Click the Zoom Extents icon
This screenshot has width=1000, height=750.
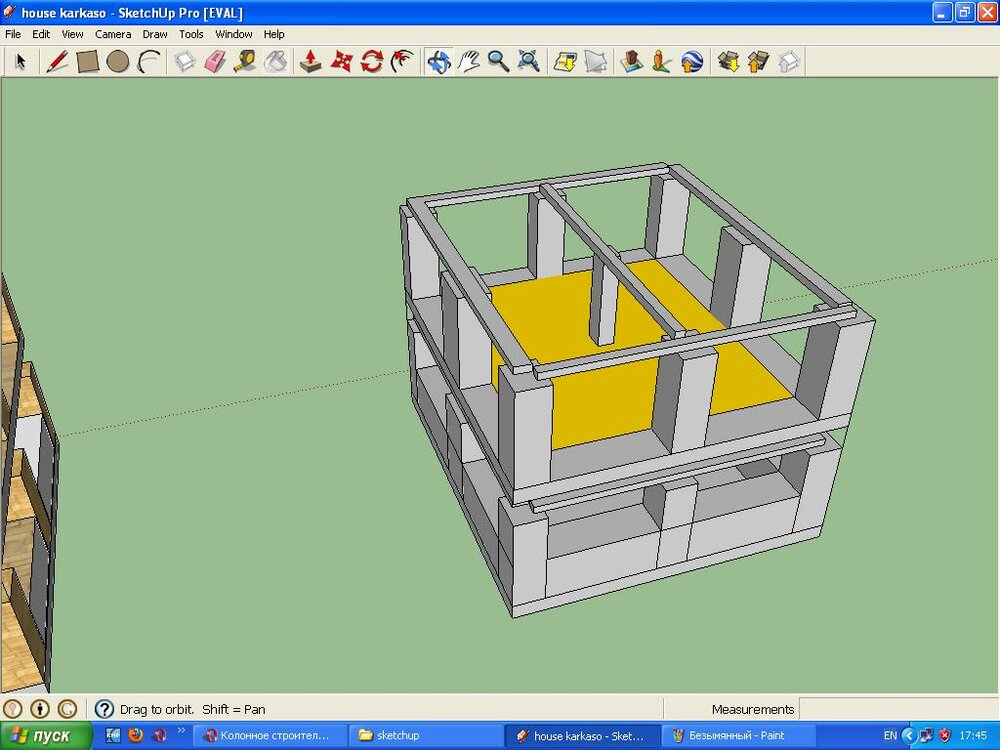tap(529, 62)
